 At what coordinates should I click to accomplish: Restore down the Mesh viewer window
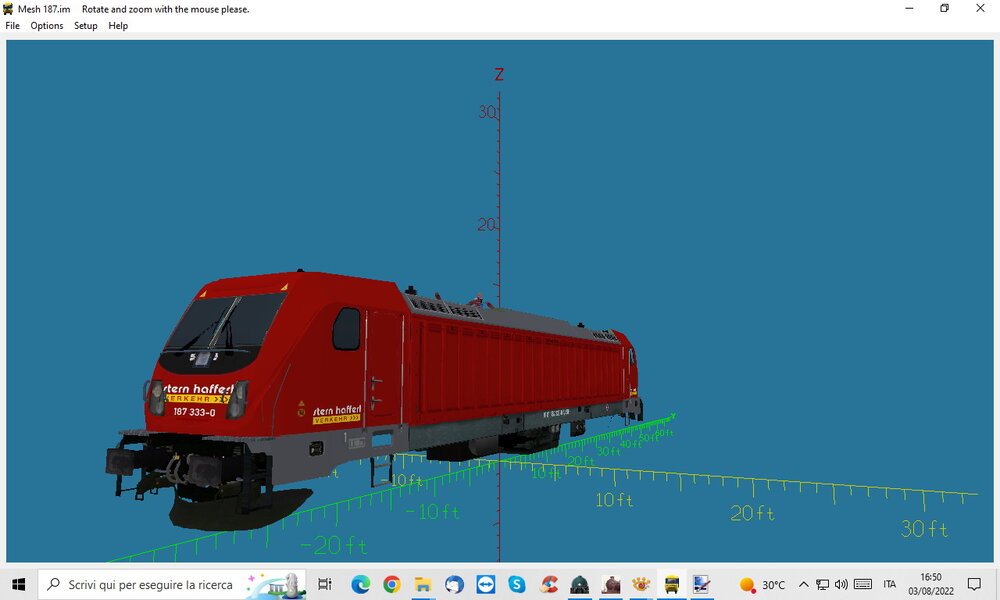(945, 8)
